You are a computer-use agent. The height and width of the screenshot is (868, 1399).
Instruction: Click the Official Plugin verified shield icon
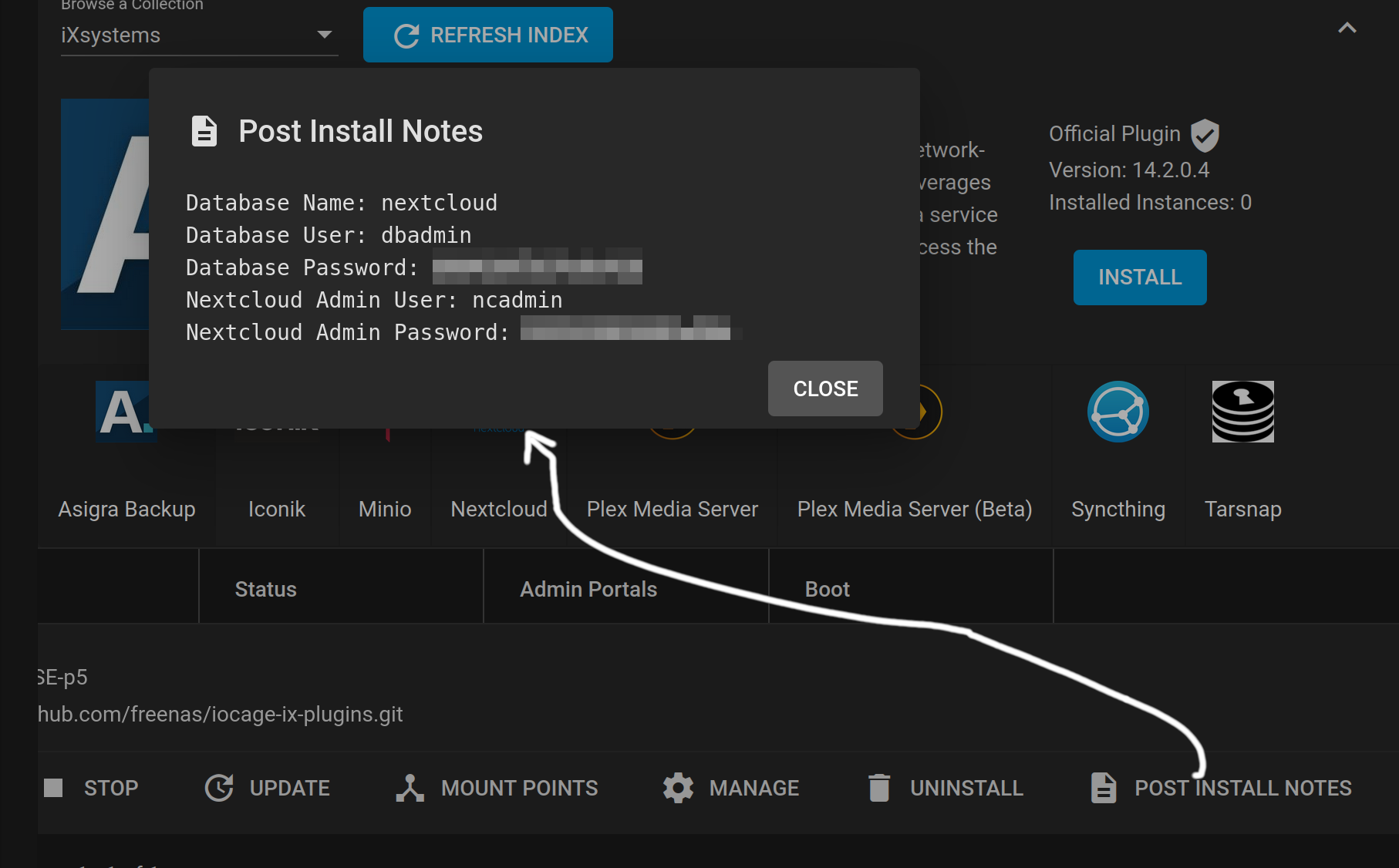point(1205,136)
